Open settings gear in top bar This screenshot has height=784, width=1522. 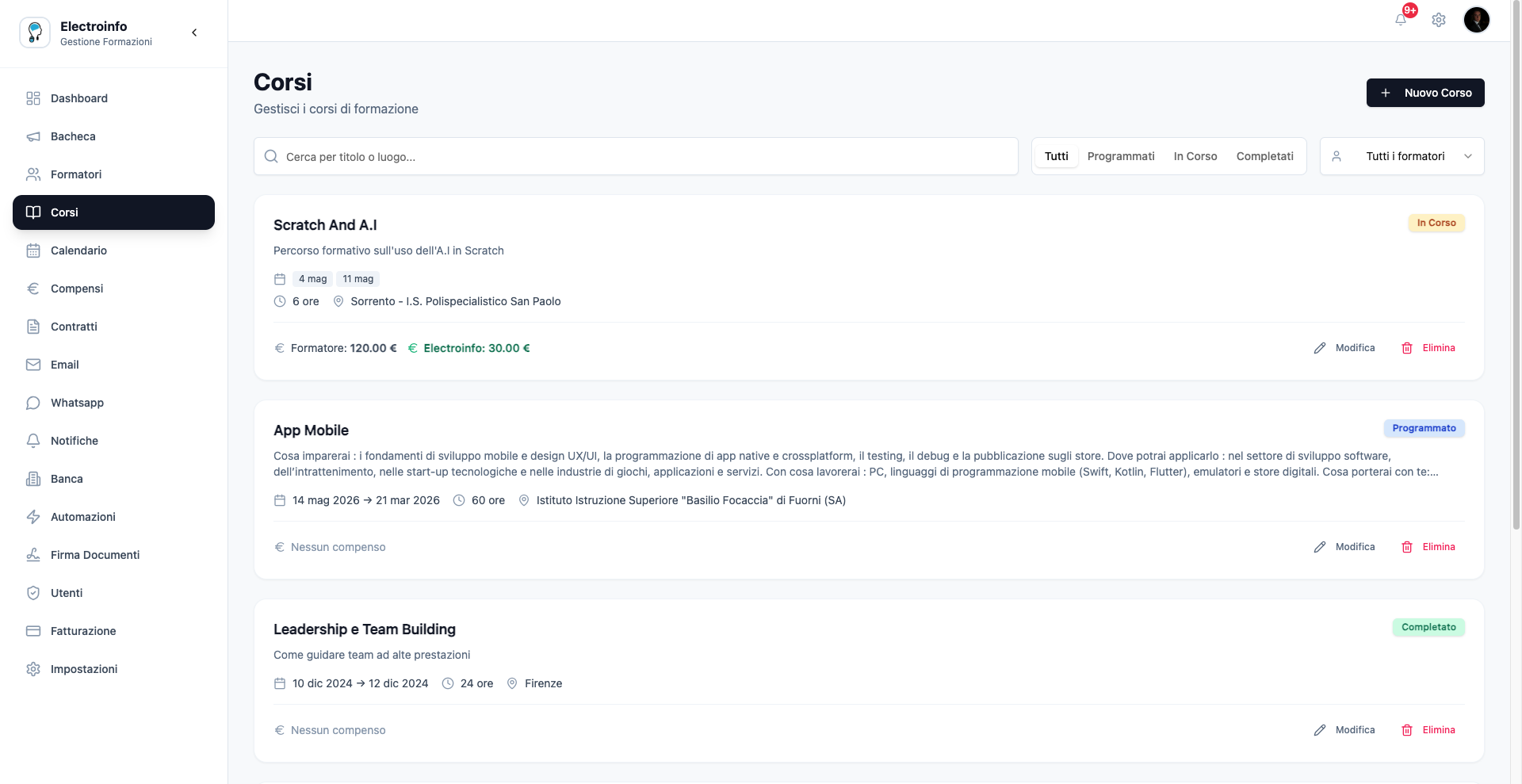click(1439, 20)
